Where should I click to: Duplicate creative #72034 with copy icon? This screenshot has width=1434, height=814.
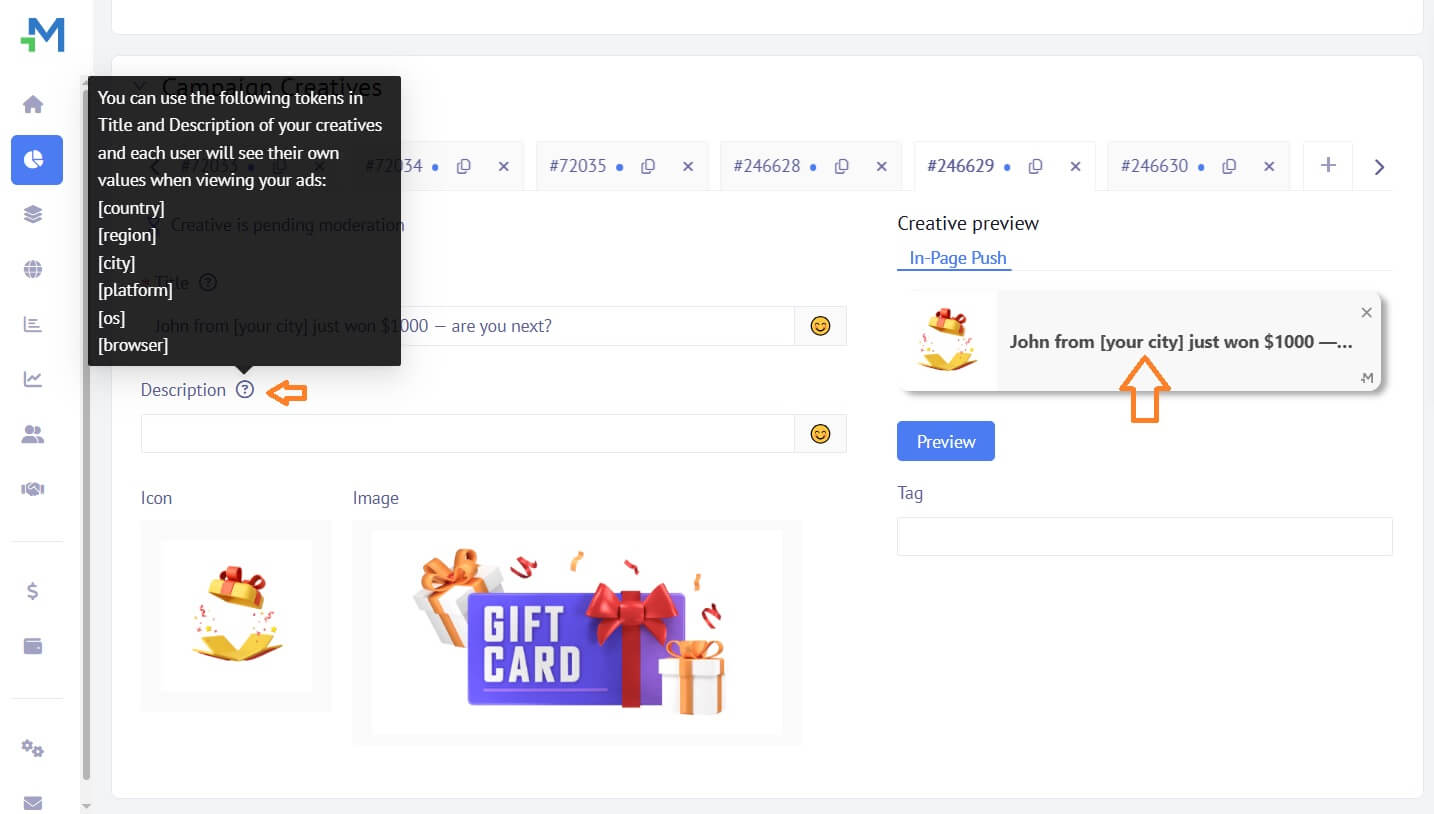(463, 166)
